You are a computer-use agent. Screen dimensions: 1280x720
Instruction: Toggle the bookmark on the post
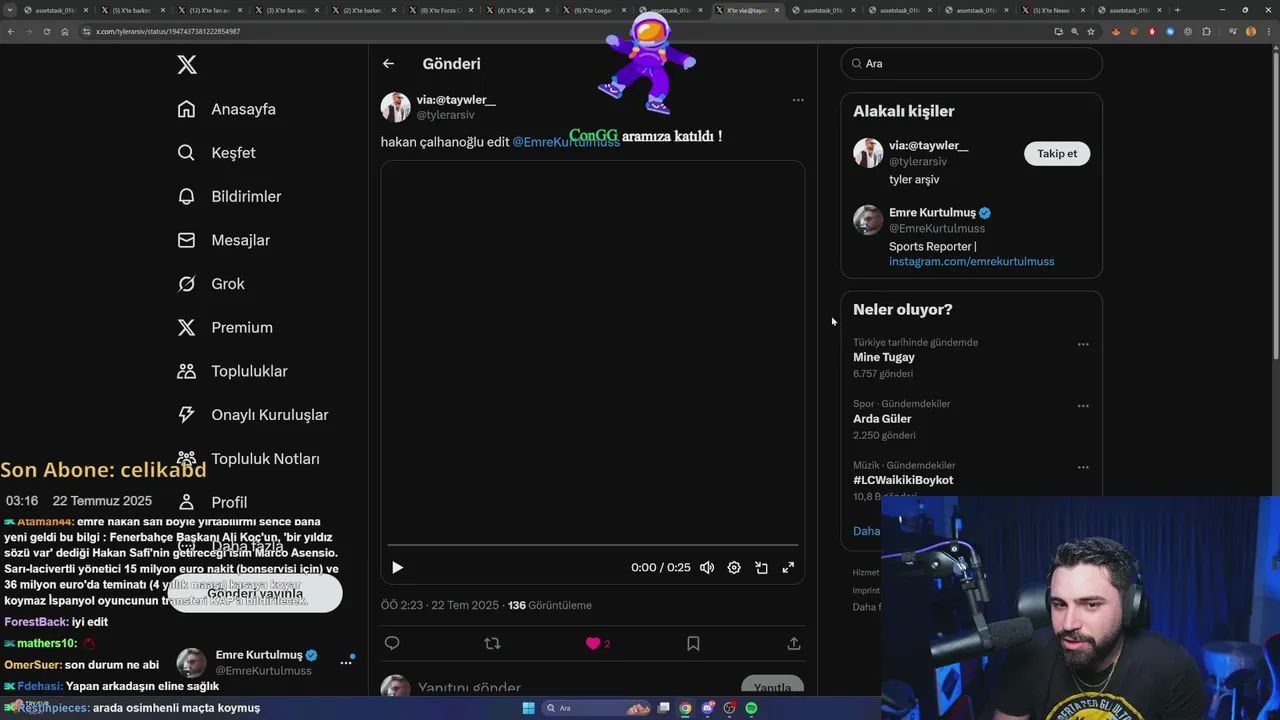[x=693, y=643]
